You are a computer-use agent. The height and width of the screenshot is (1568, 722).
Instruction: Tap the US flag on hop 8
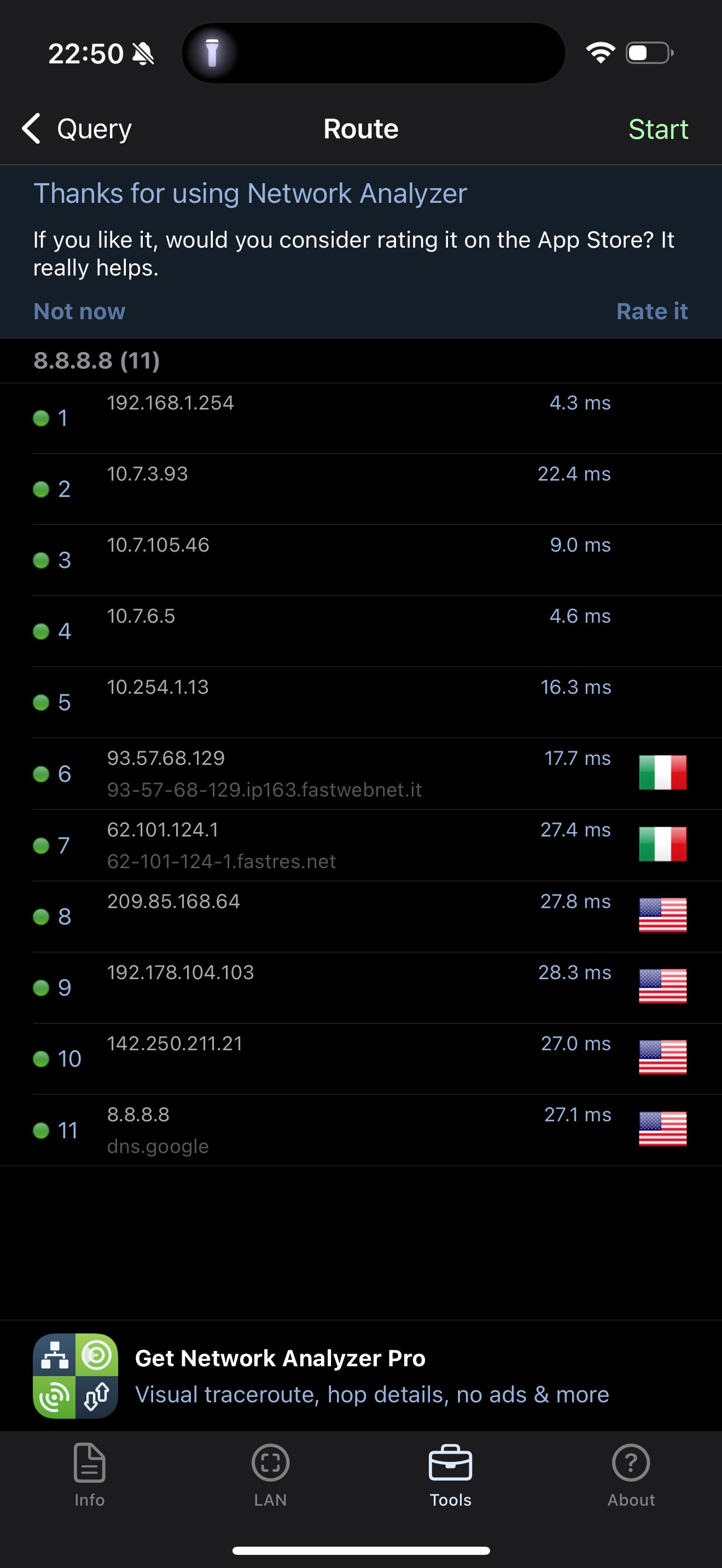662,915
